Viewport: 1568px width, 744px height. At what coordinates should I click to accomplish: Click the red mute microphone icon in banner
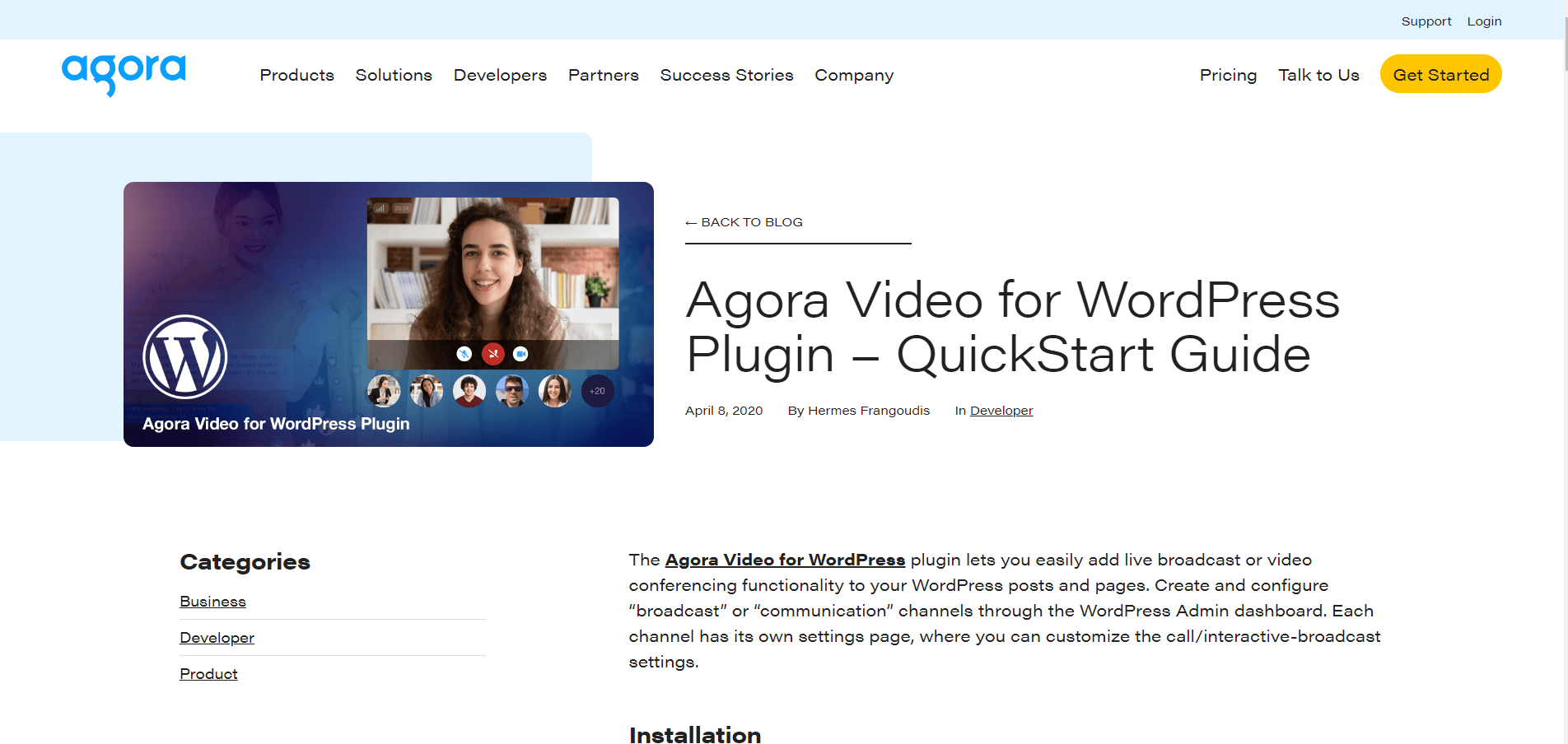click(493, 354)
